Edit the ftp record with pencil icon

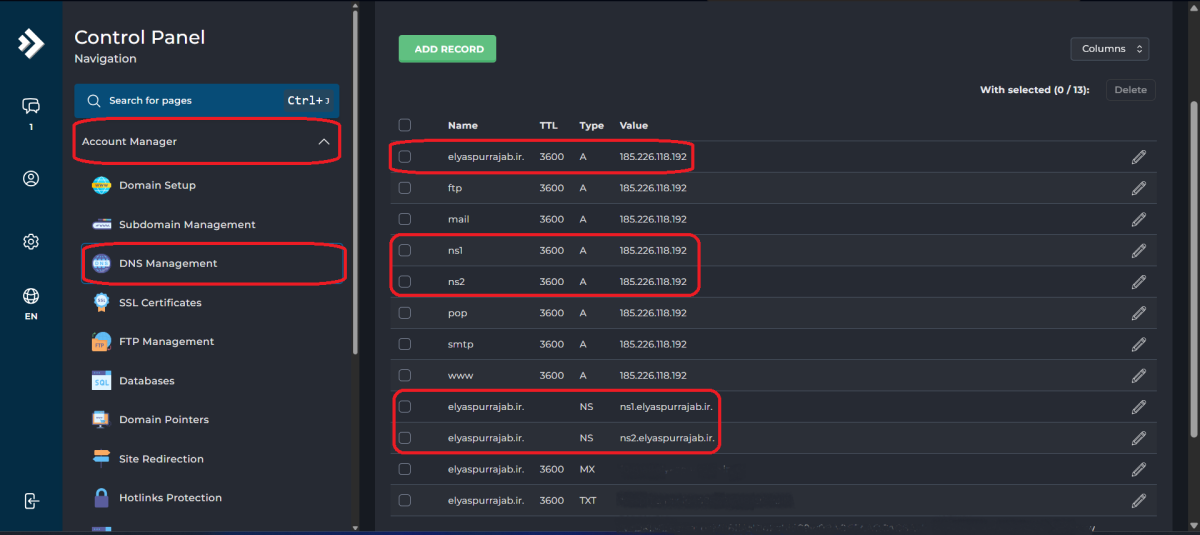1138,188
